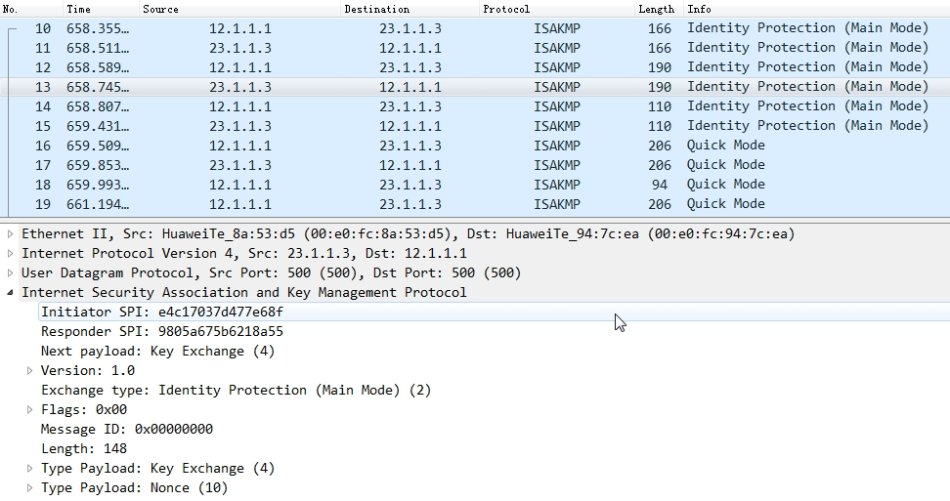
Task: Expand the Ethernet II tree node
Action: (x=11, y=234)
